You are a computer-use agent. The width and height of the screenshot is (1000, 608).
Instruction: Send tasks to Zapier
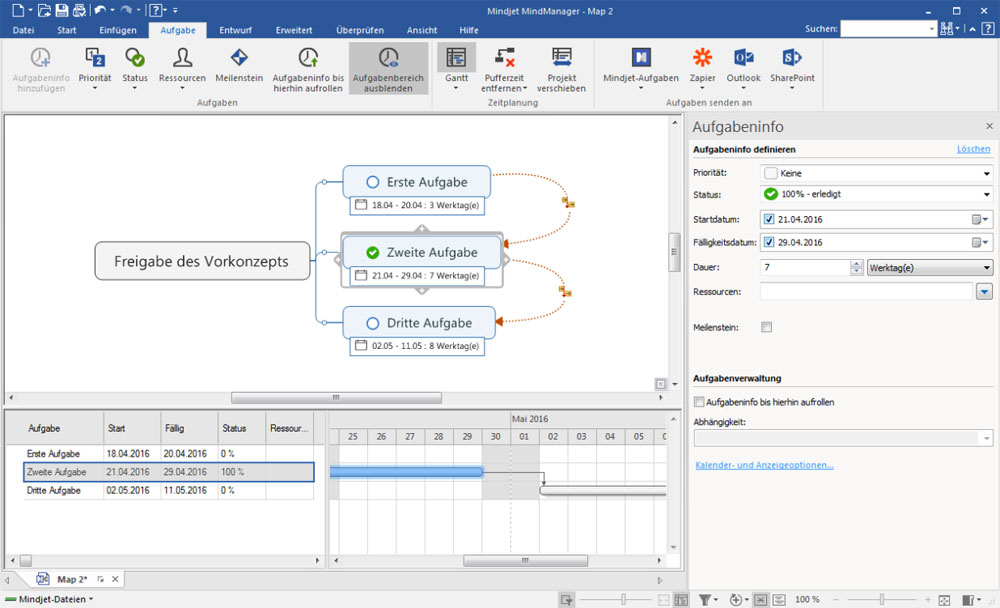click(x=703, y=58)
